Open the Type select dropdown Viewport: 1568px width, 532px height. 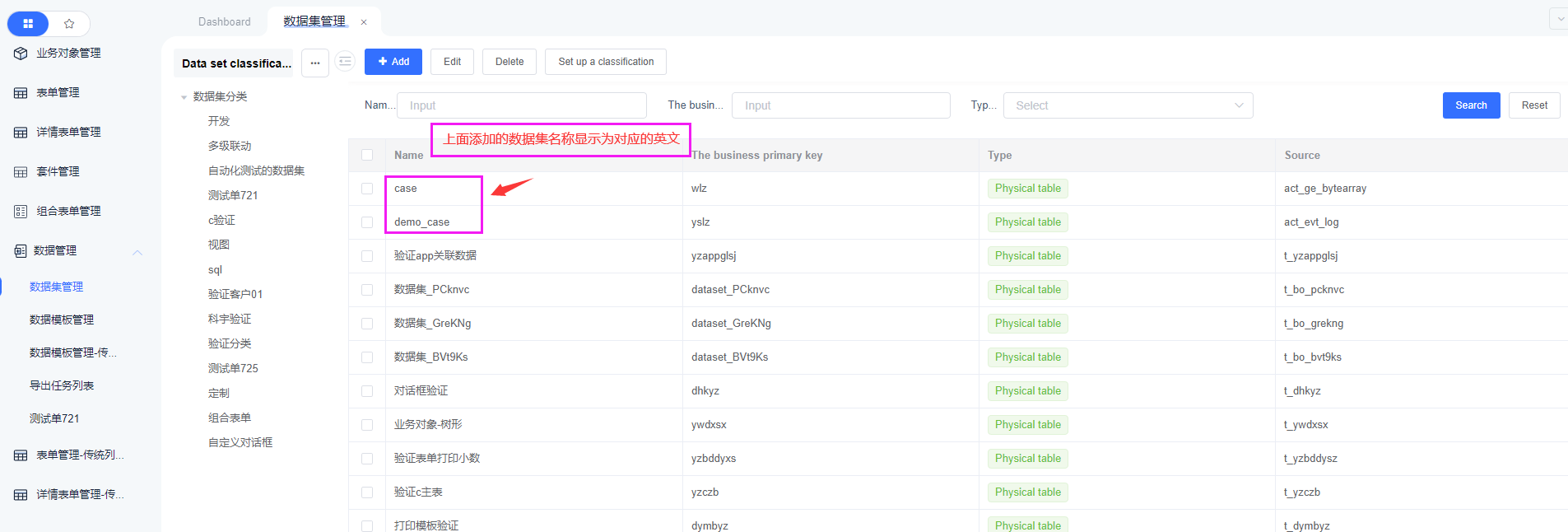(1128, 105)
